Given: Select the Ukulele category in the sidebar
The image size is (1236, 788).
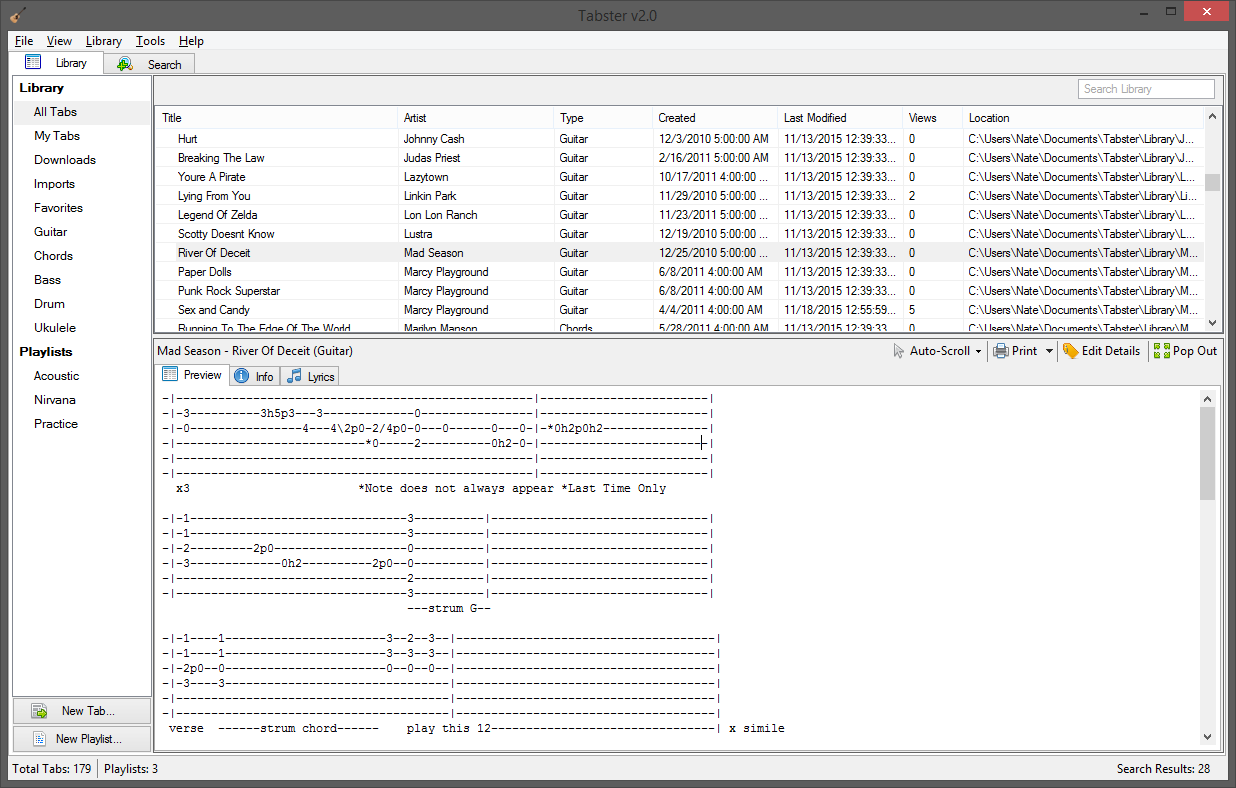Looking at the screenshot, I should pyautogui.click(x=82, y=328).
